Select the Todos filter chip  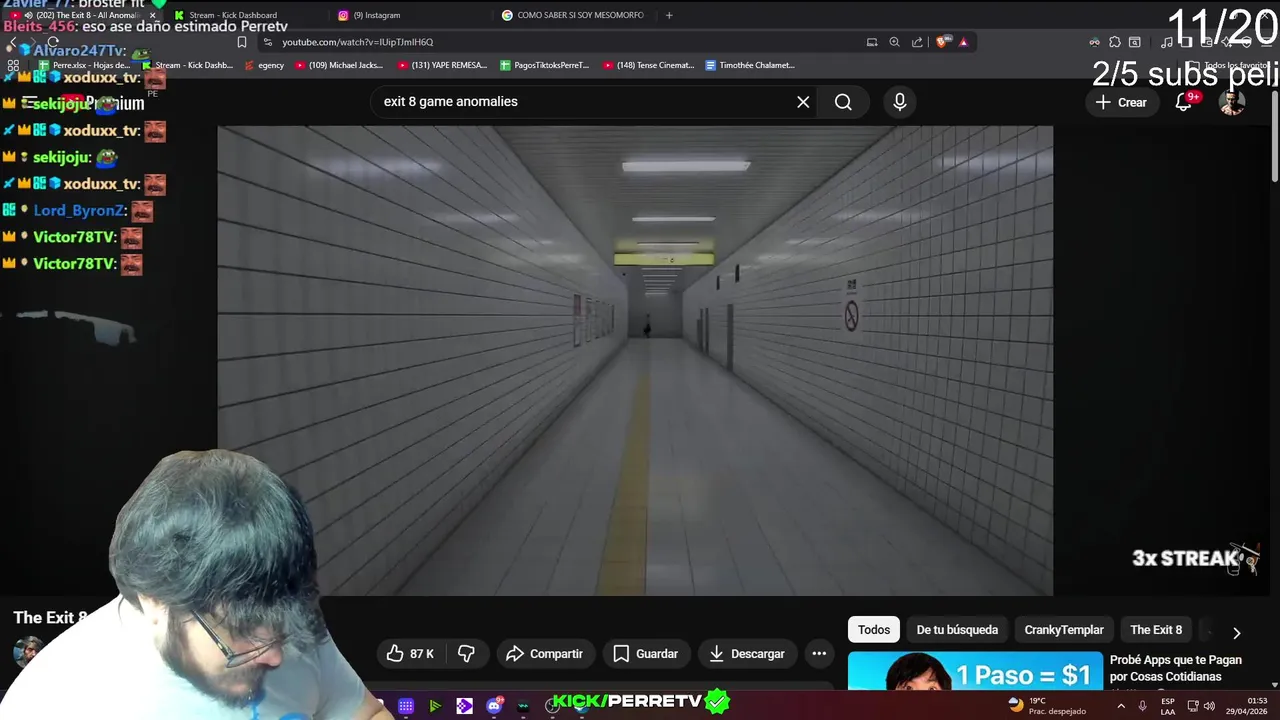(x=874, y=630)
